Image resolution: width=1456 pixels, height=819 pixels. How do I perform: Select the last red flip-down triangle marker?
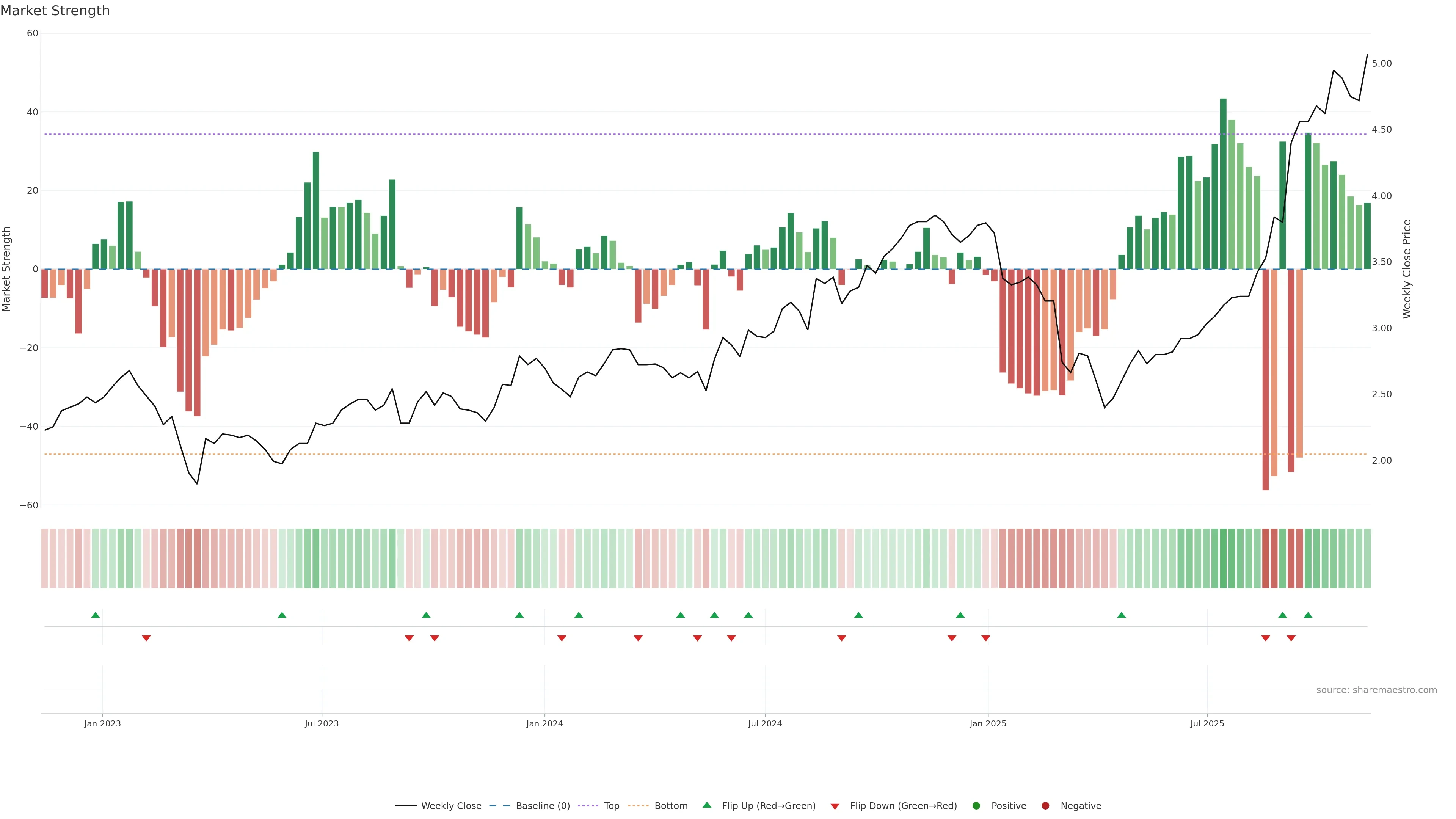pyautogui.click(x=1291, y=638)
